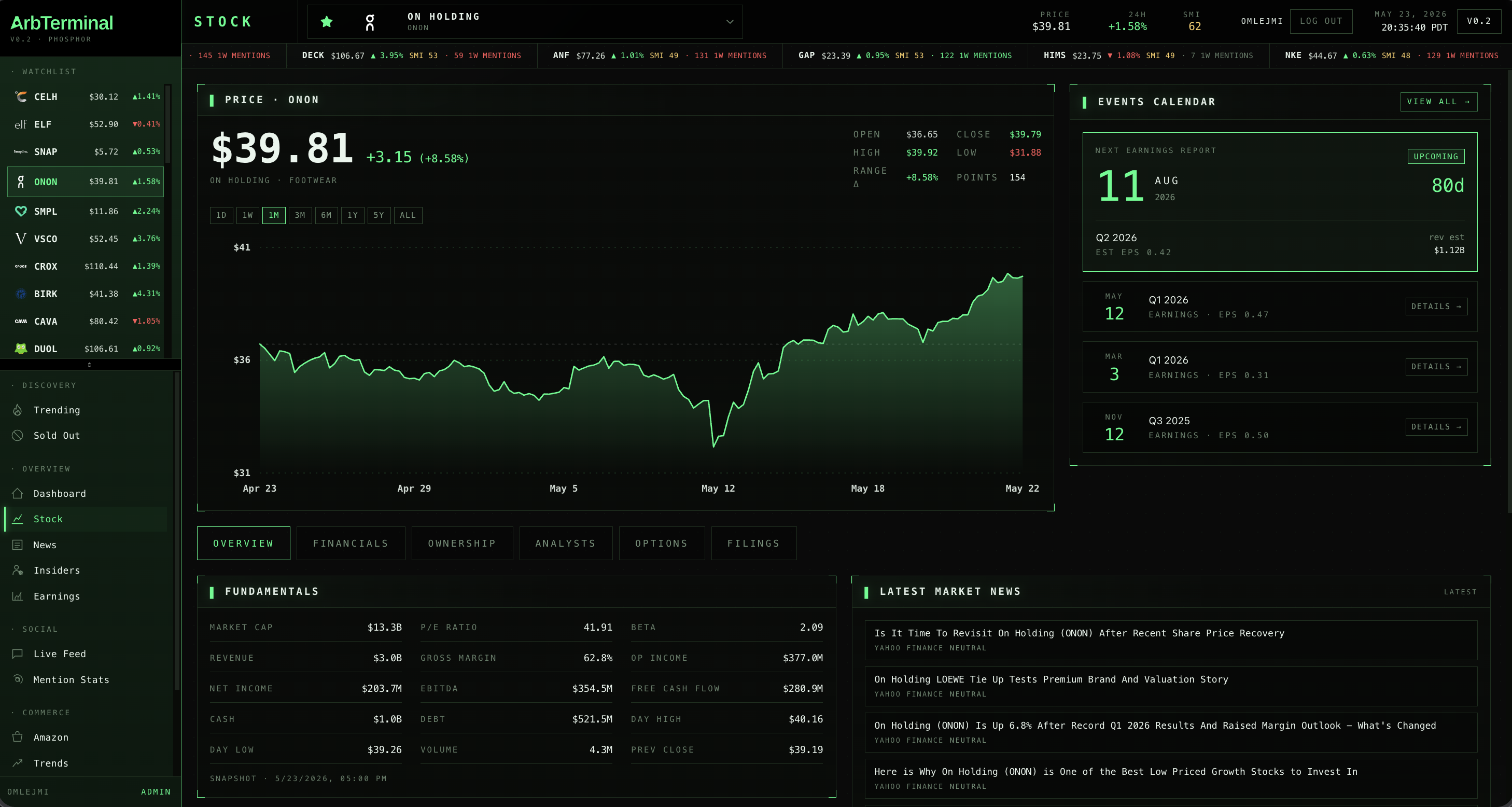The width and height of the screenshot is (1512, 807).
Task: Open DETAILS for Nov 12 Q3 2025 earnings
Action: coord(1436,427)
